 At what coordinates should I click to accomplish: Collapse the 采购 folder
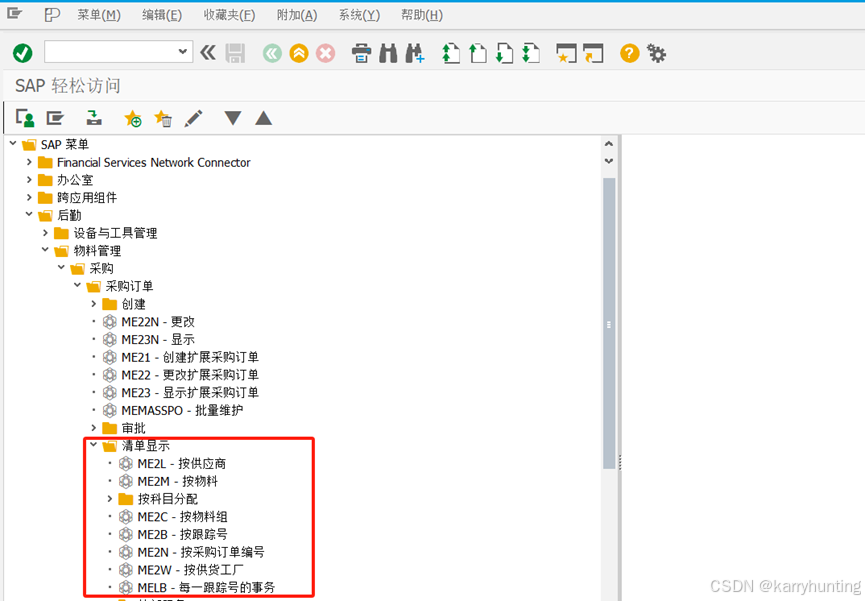coord(61,268)
